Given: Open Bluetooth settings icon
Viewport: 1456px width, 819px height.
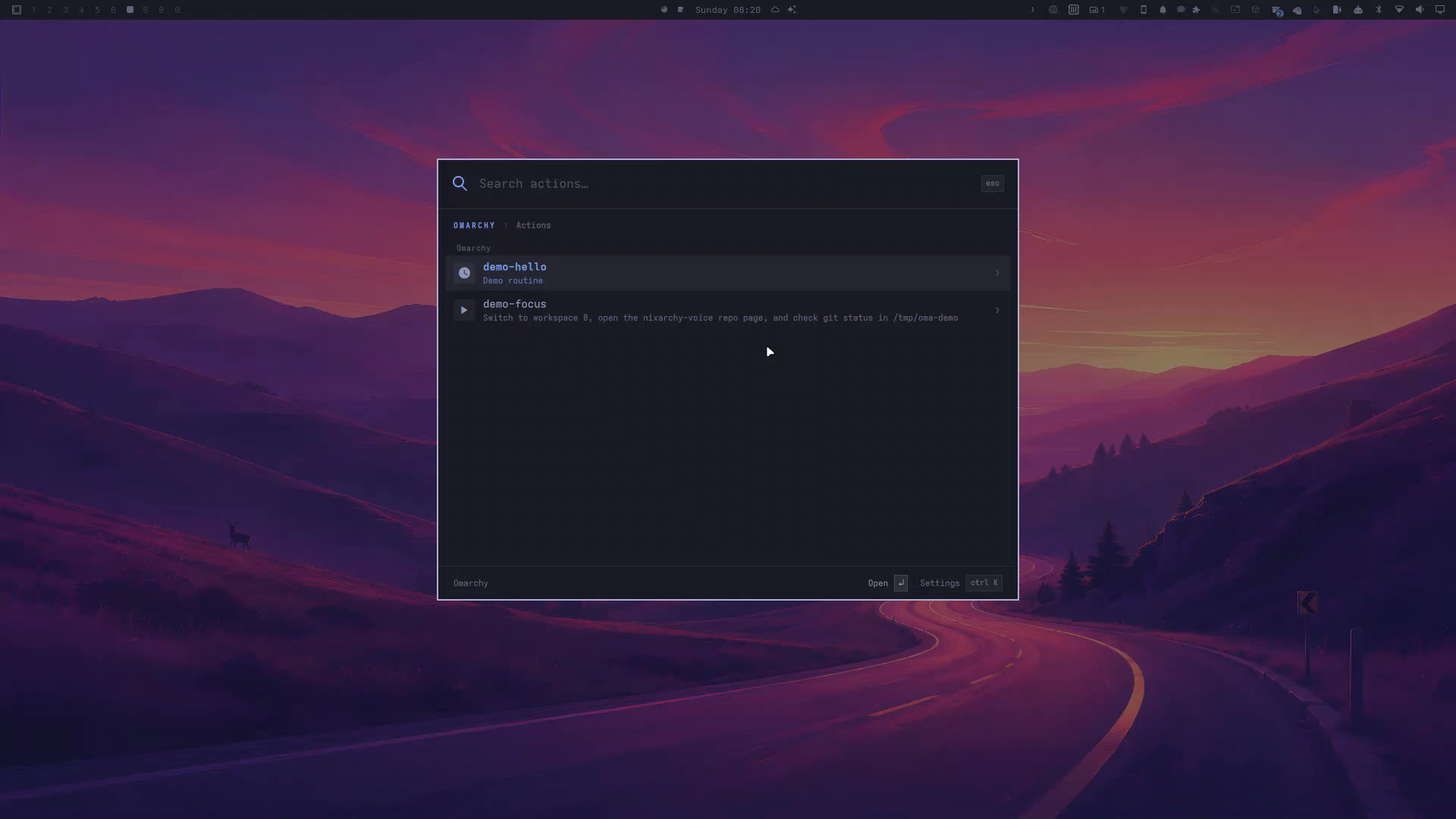Looking at the screenshot, I should click(x=1379, y=10).
